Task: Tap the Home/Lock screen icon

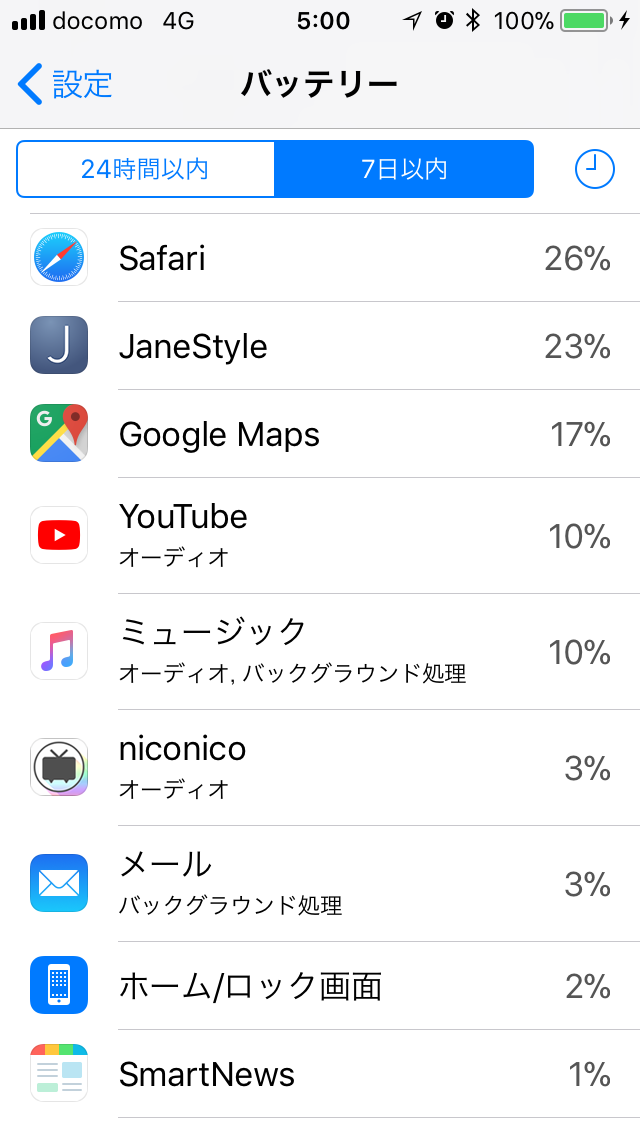Action: pyautogui.click(x=59, y=986)
